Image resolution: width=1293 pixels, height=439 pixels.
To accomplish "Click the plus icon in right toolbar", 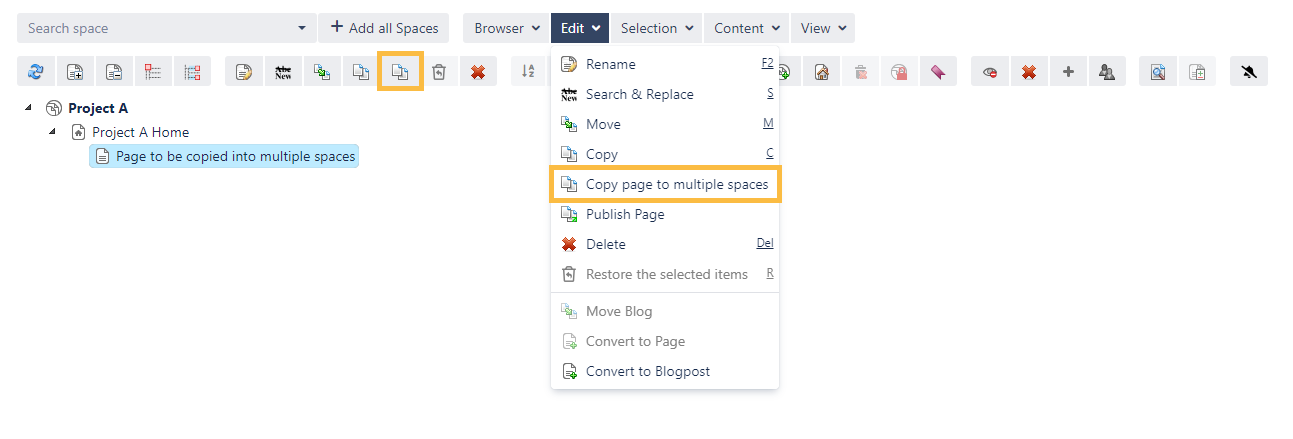I will pyautogui.click(x=1068, y=72).
